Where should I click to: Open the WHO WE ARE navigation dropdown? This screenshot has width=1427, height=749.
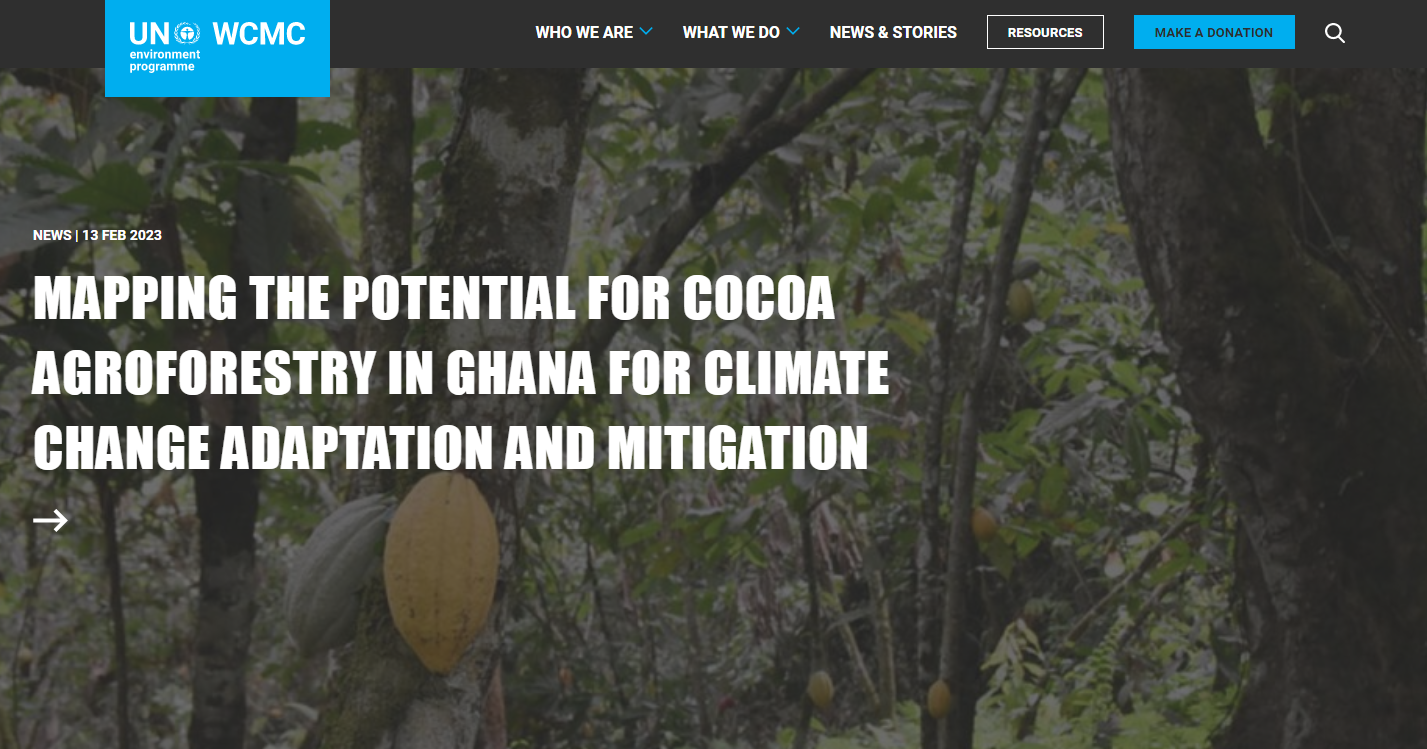click(x=583, y=31)
